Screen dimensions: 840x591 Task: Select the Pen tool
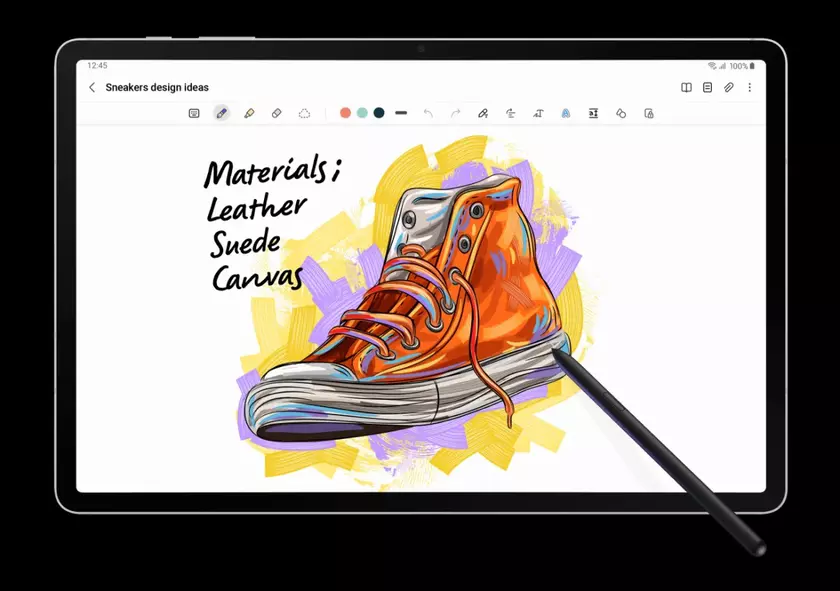click(x=222, y=113)
